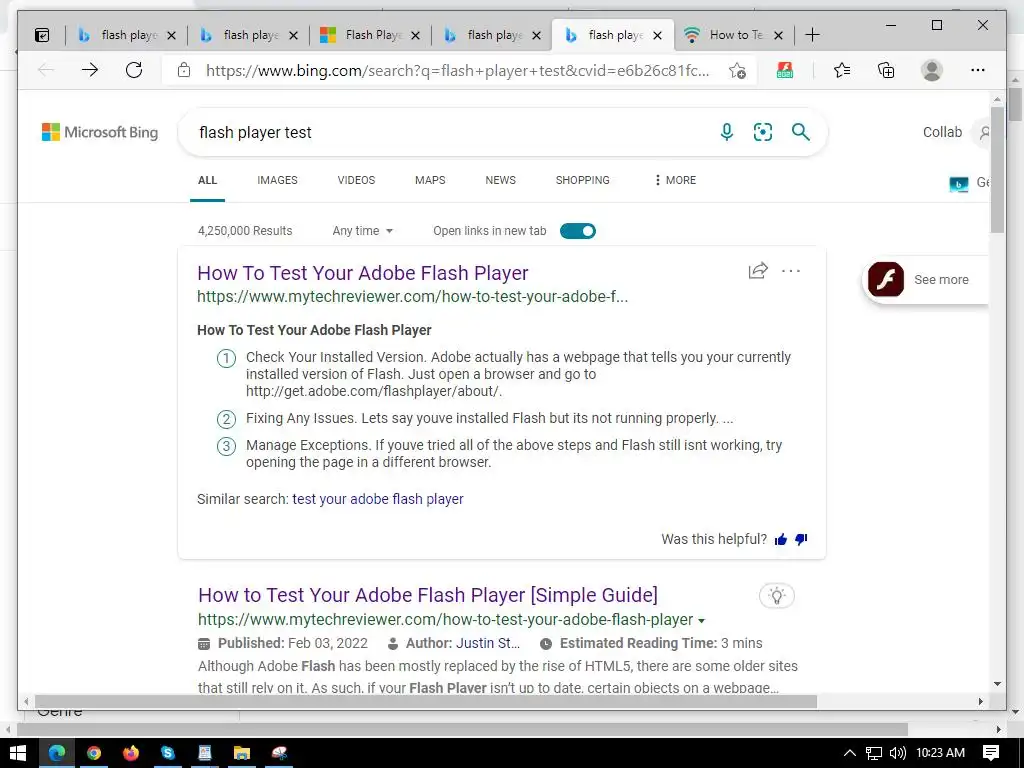This screenshot has height=768, width=1024.
Task: Open the browser profile avatar
Action: (x=931, y=70)
